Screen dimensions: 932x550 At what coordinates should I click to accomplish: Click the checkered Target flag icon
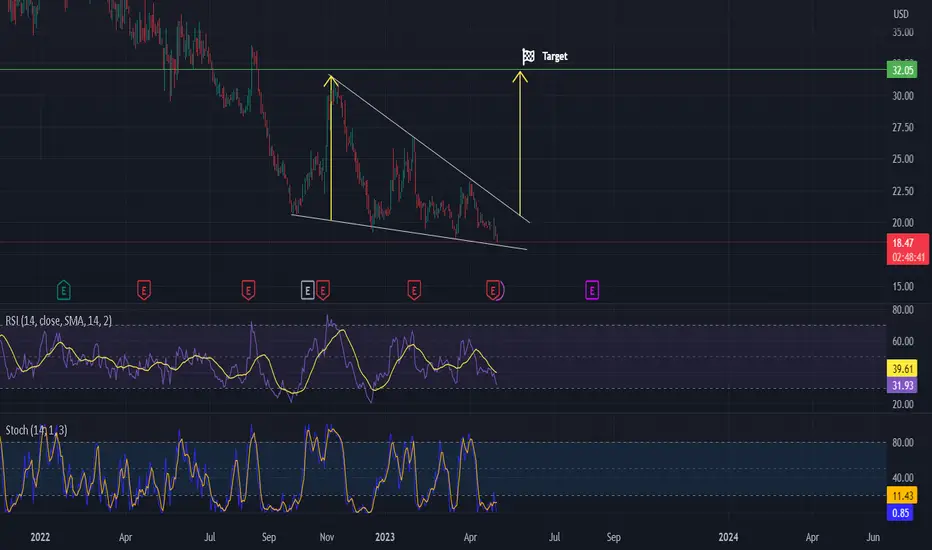pos(528,56)
